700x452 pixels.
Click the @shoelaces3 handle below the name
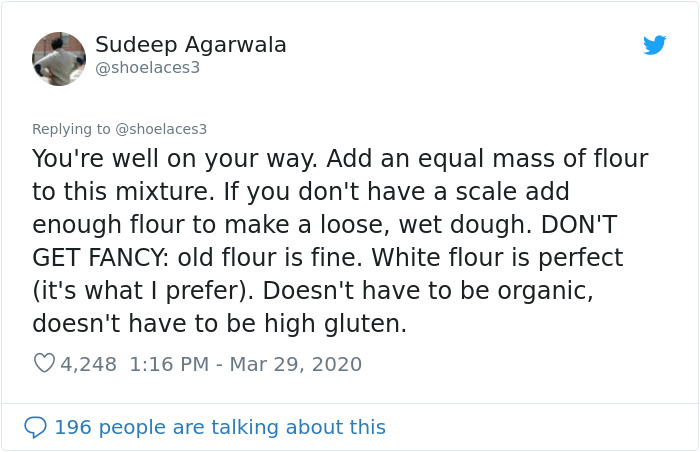point(148,68)
